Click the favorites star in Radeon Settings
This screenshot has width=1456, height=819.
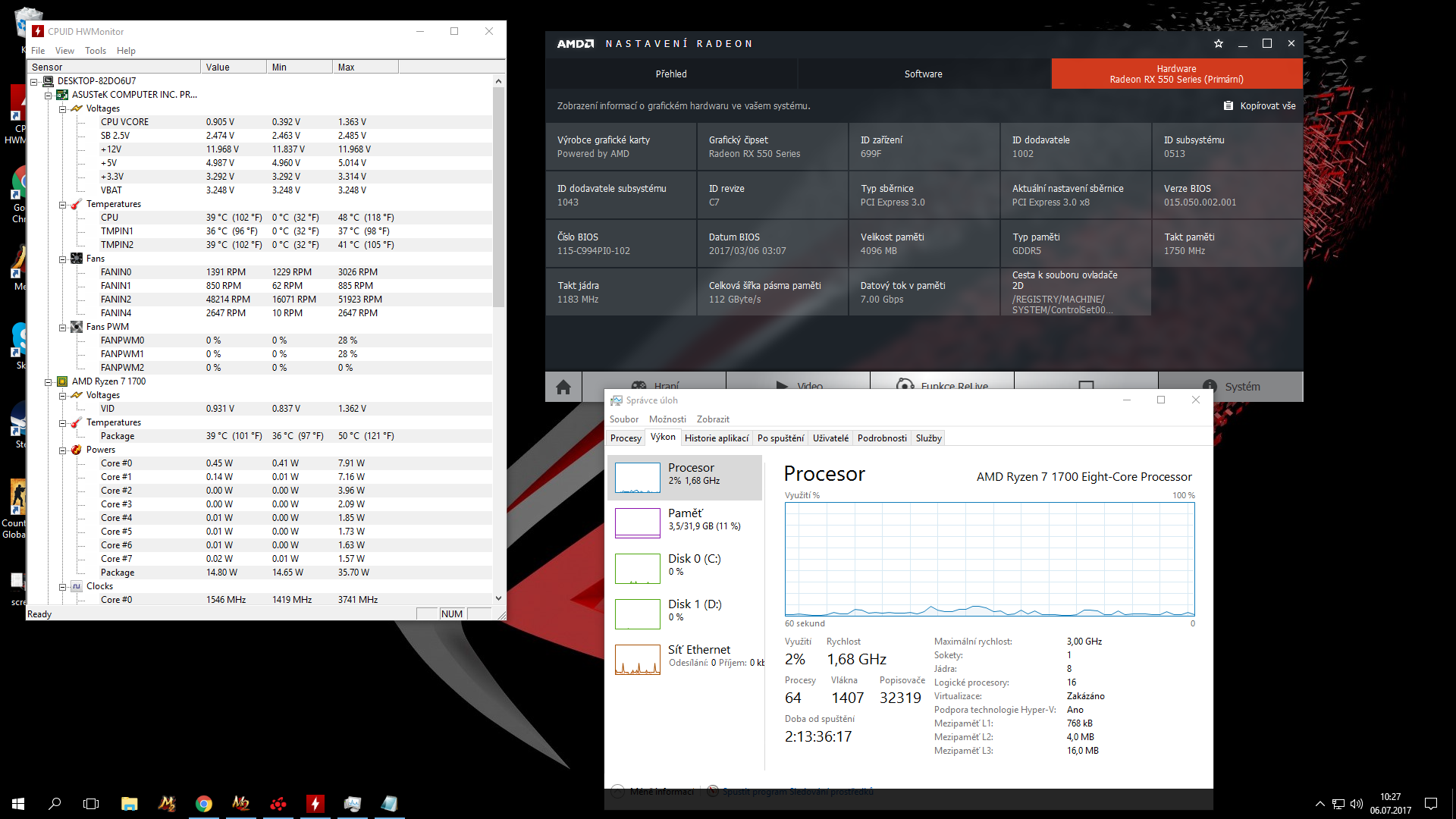click(1219, 44)
